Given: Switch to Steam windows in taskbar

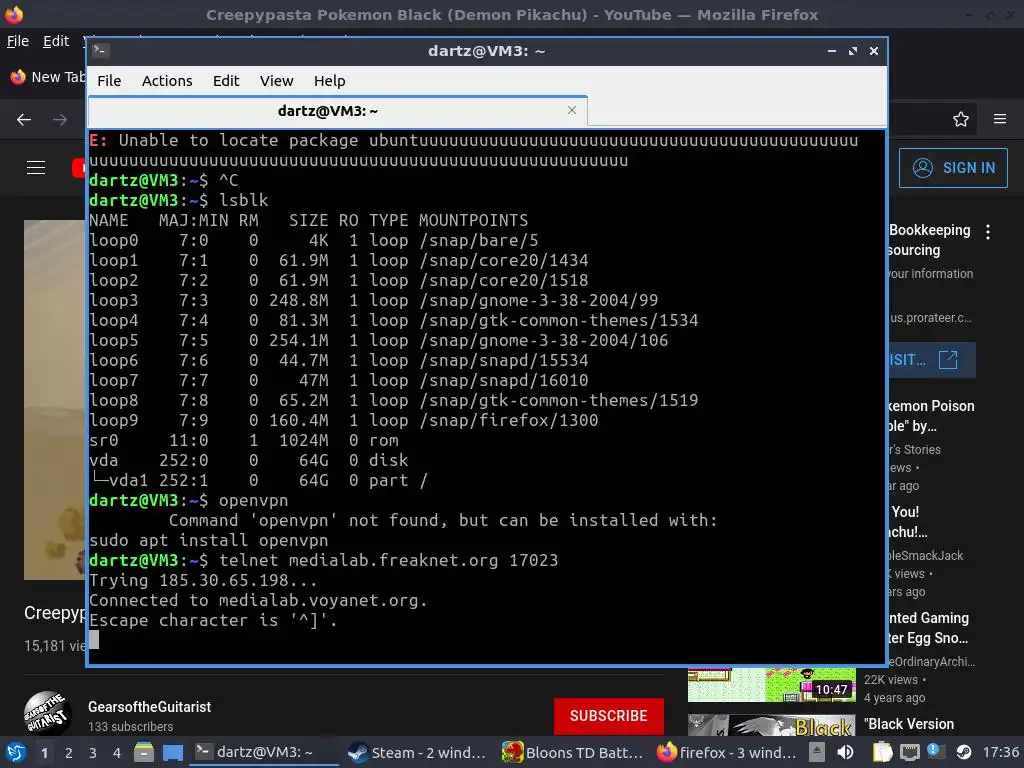Looking at the screenshot, I should click(417, 752).
